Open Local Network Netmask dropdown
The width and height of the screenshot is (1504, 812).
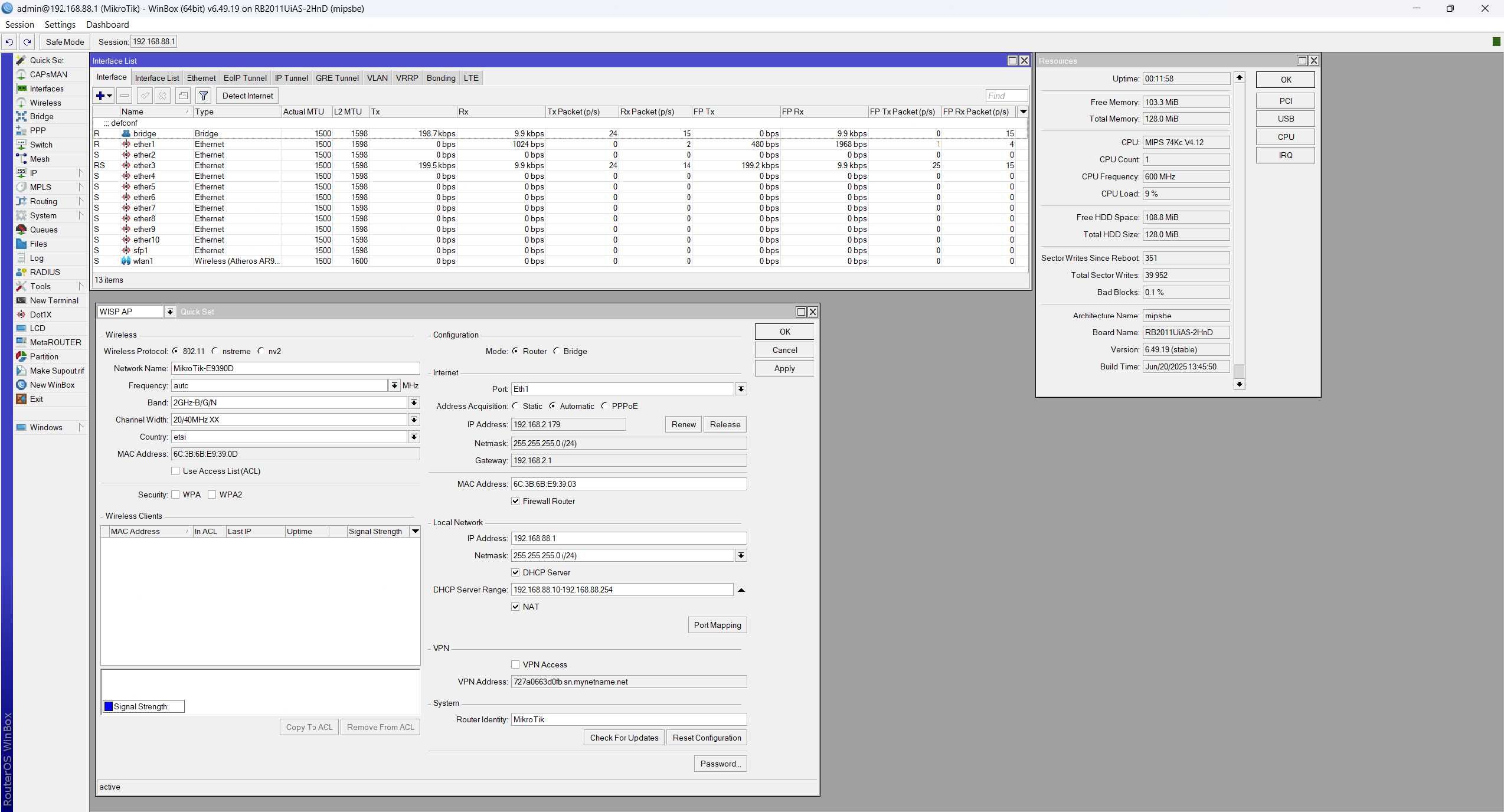point(741,555)
